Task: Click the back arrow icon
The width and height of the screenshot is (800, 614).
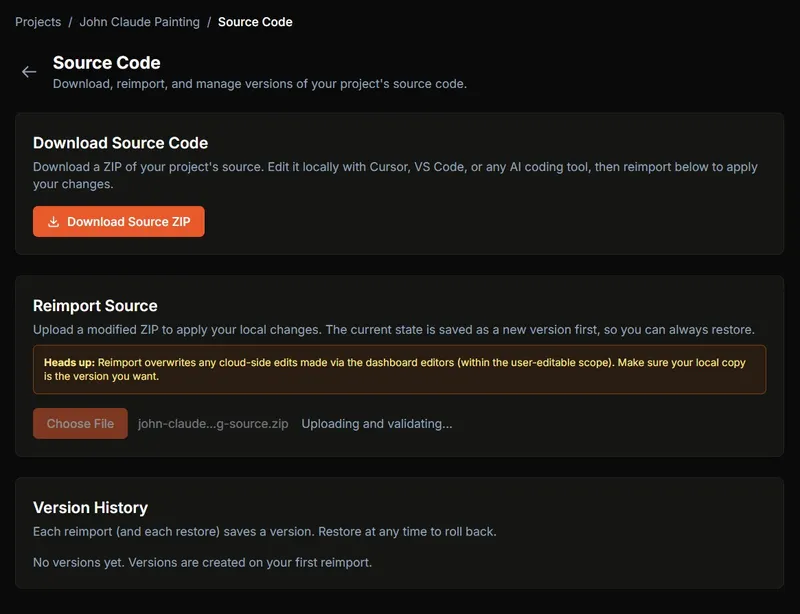Action: click(29, 72)
